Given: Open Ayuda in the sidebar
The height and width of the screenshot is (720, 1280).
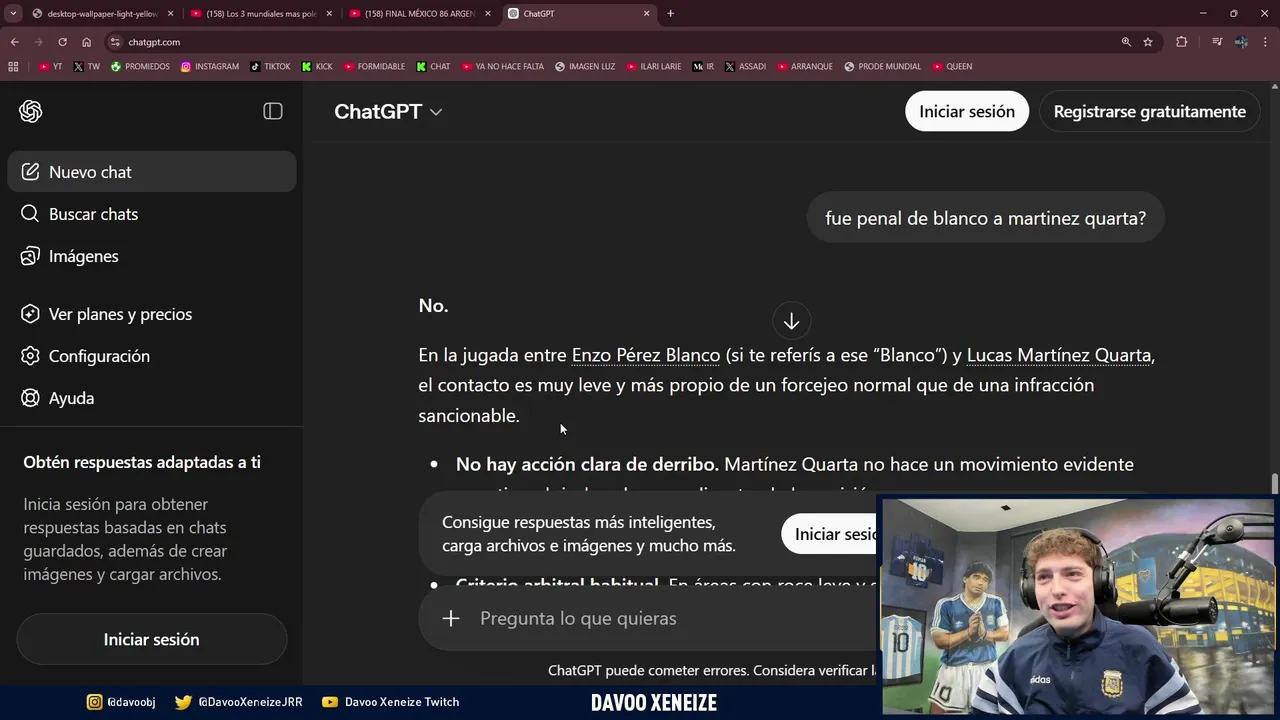Looking at the screenshot, I should pyautogui.click(x=152, y=398).
